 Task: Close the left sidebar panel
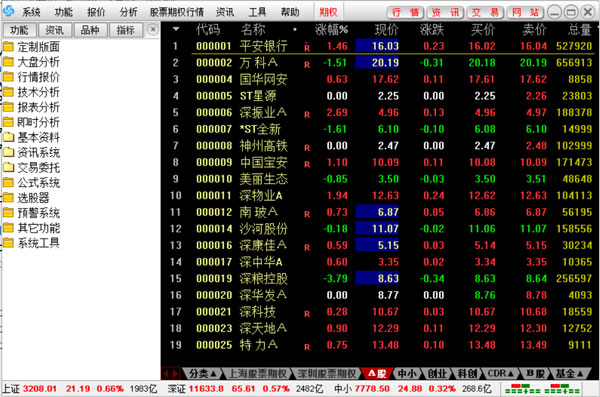coord(153,29)
